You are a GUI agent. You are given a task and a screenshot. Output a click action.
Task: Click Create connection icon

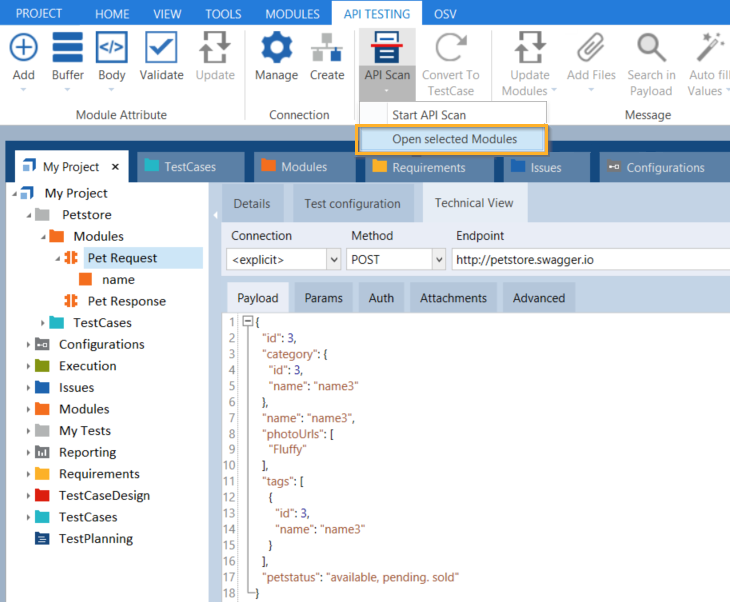[327, 48]
